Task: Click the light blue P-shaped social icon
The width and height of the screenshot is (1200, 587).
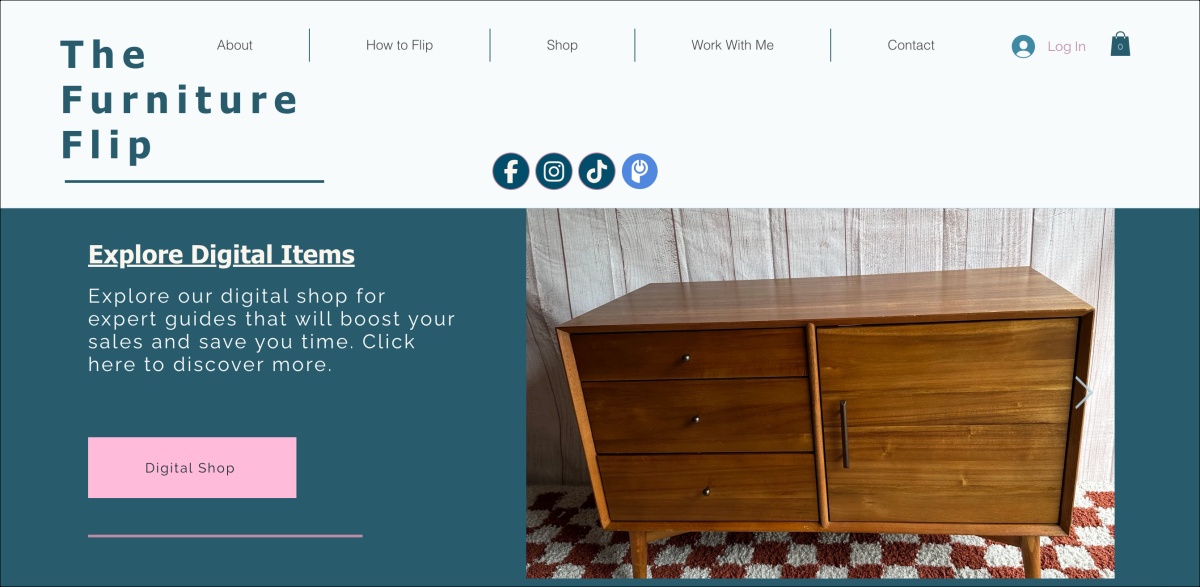Action: click(640, 171)
